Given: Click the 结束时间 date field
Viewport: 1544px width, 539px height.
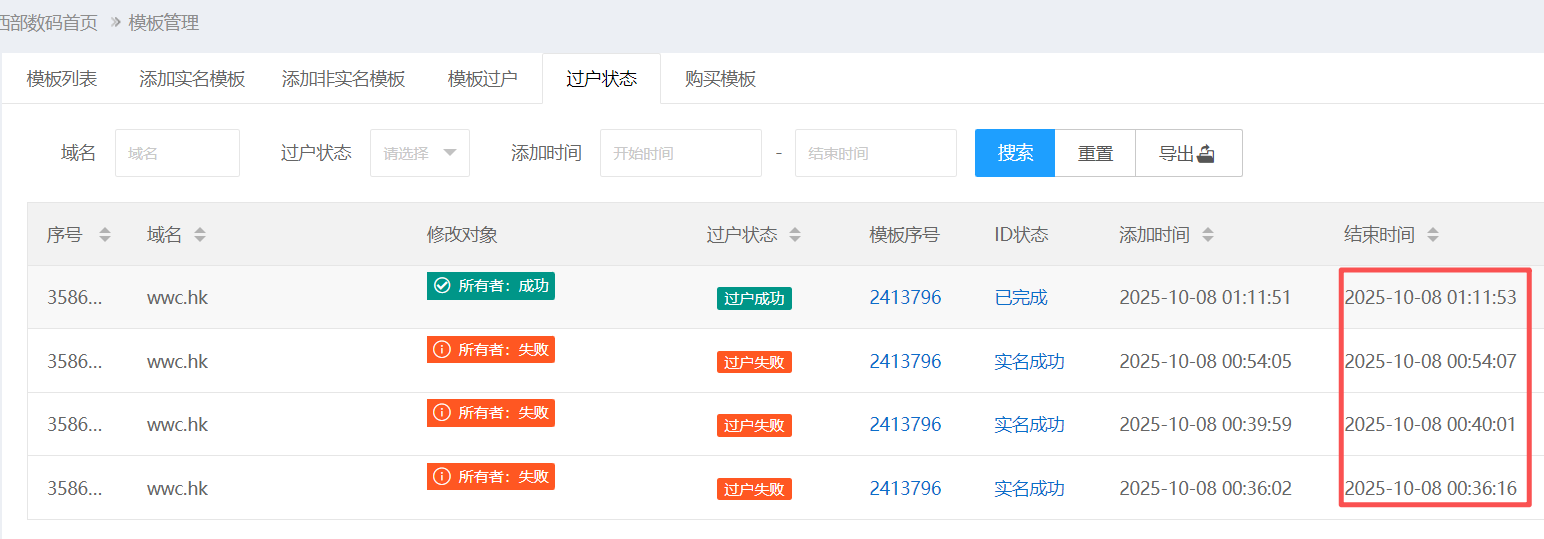Looking at the screenshot, I should coord(875,153).
